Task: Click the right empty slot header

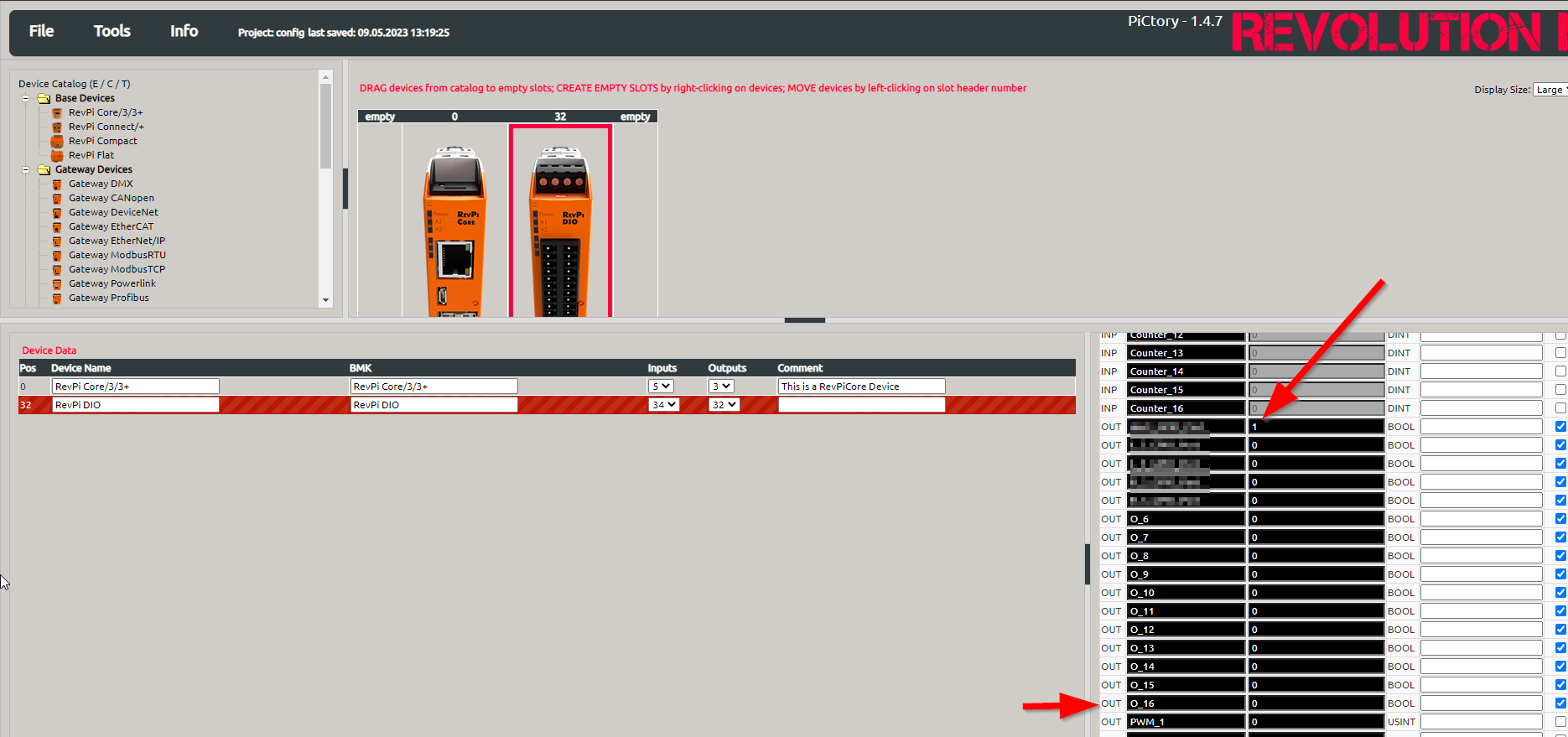Action: [x=635, y=117]
